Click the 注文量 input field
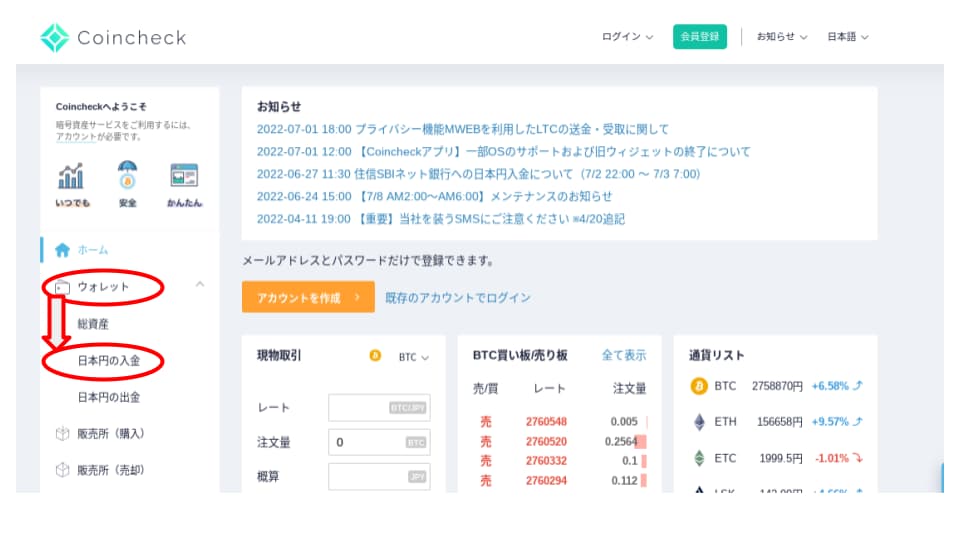Screen dimensions: 960x540 379,442
